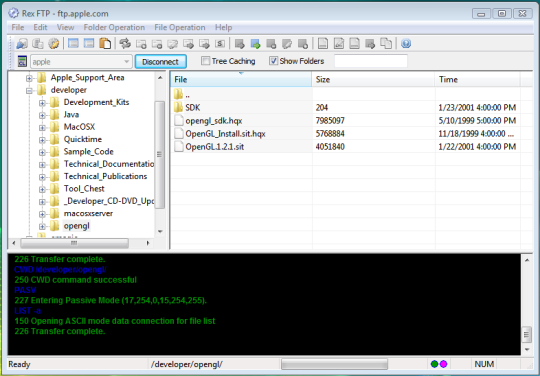Expand the Apple_Support_Area tree node
This screenshot has height=376, width=540.
[x=29, y=78]
